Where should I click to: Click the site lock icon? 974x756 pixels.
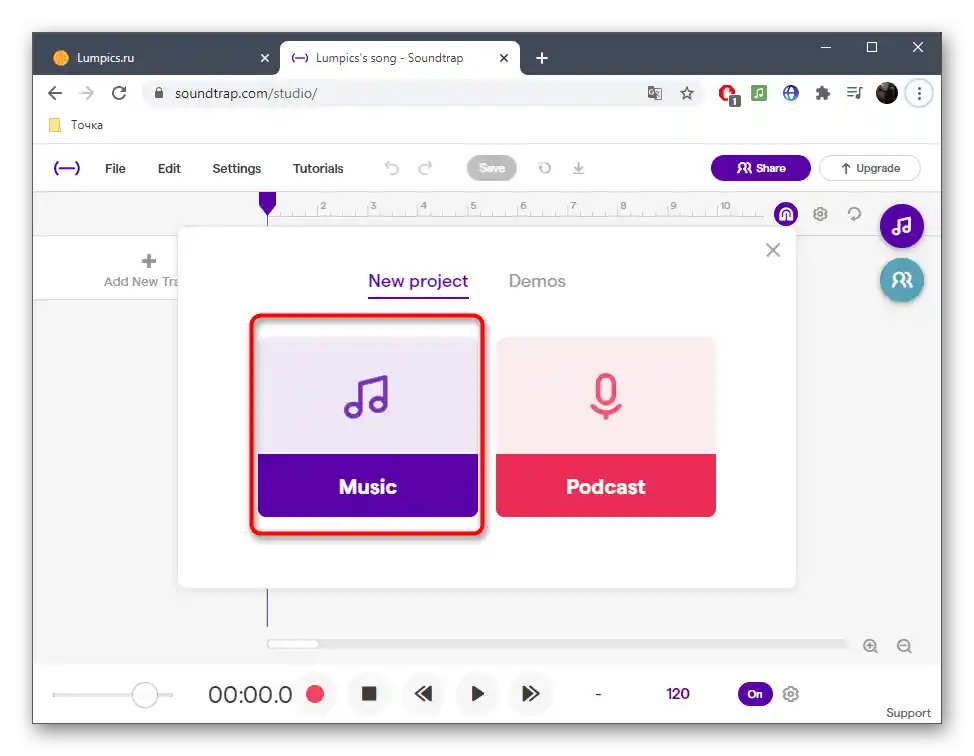[159, 93]
